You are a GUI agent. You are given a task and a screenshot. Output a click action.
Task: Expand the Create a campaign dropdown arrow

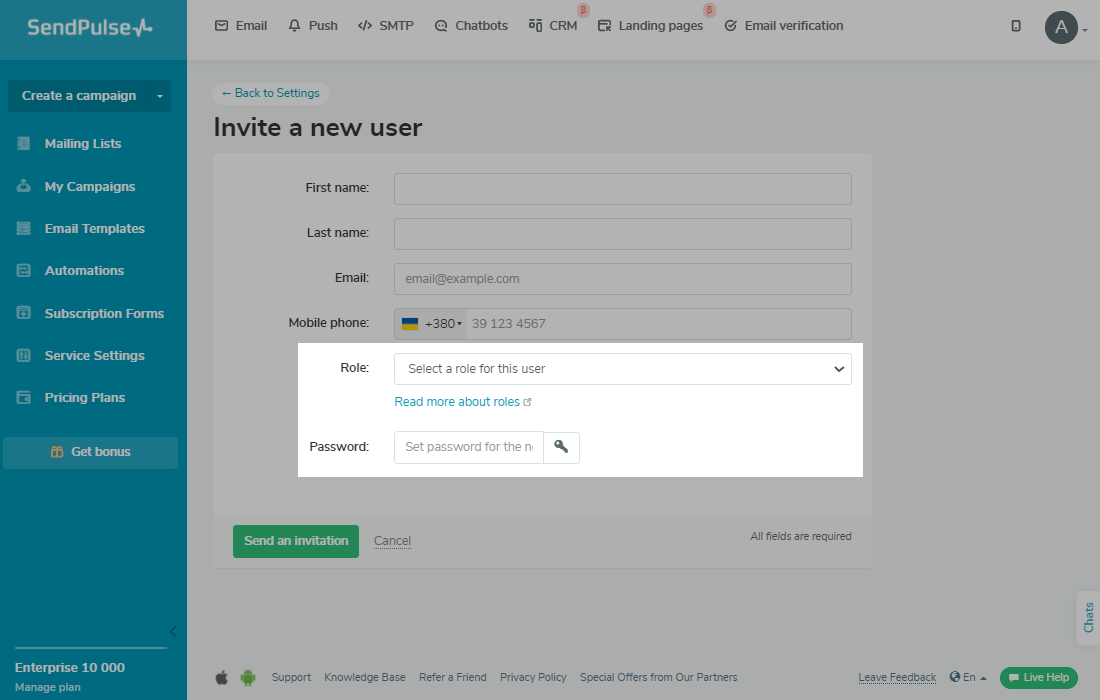coord(160,96)
